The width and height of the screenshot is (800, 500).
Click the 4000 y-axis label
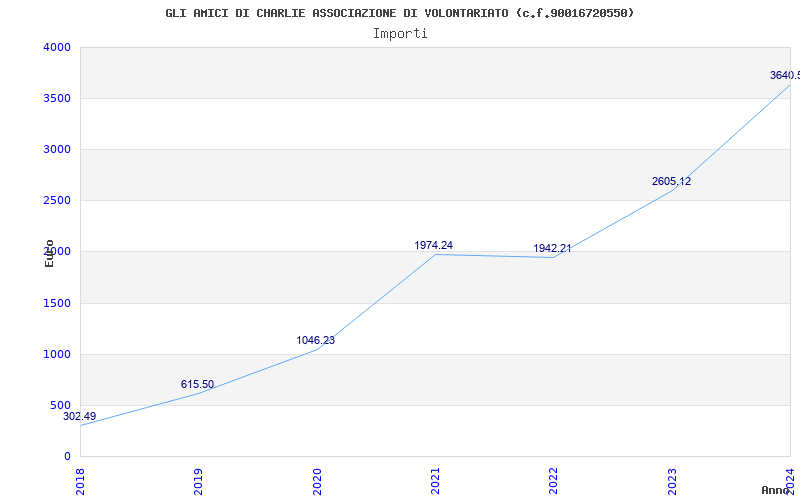click(57, 47)
